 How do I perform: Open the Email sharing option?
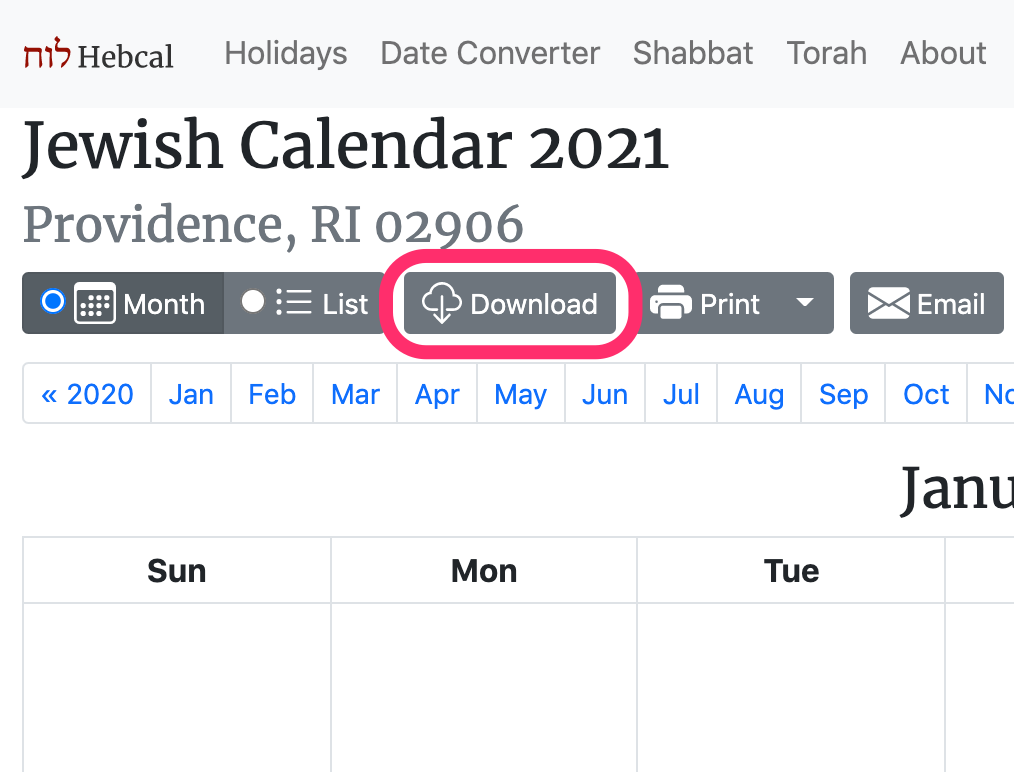pyautogui.click(x=927, y=303)
